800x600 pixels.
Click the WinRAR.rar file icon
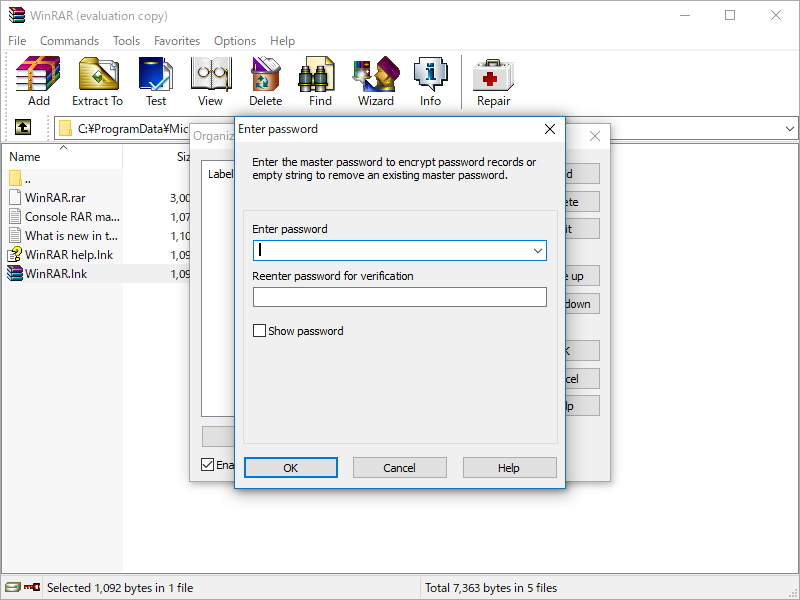[x=15, y=197]
